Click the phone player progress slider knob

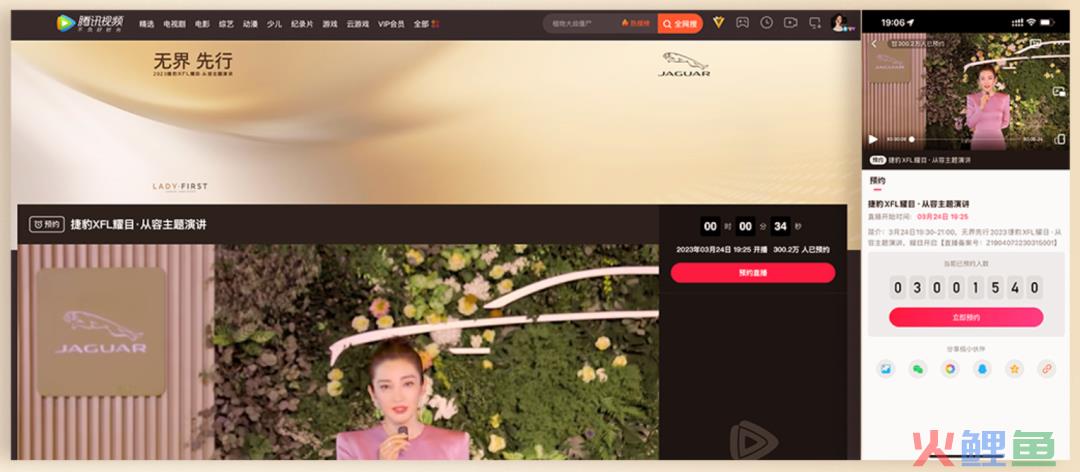pyautogui.click(x=912, y=139)
